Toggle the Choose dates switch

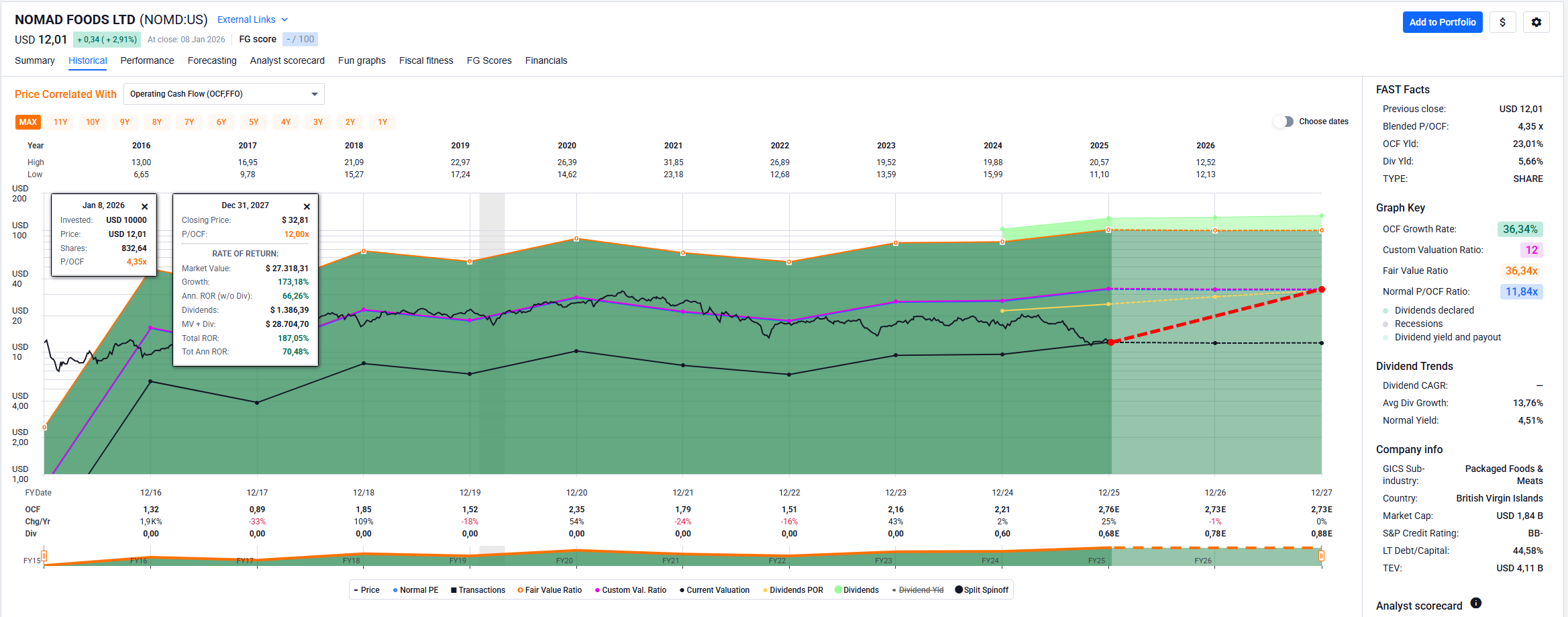click(1283, 122)
